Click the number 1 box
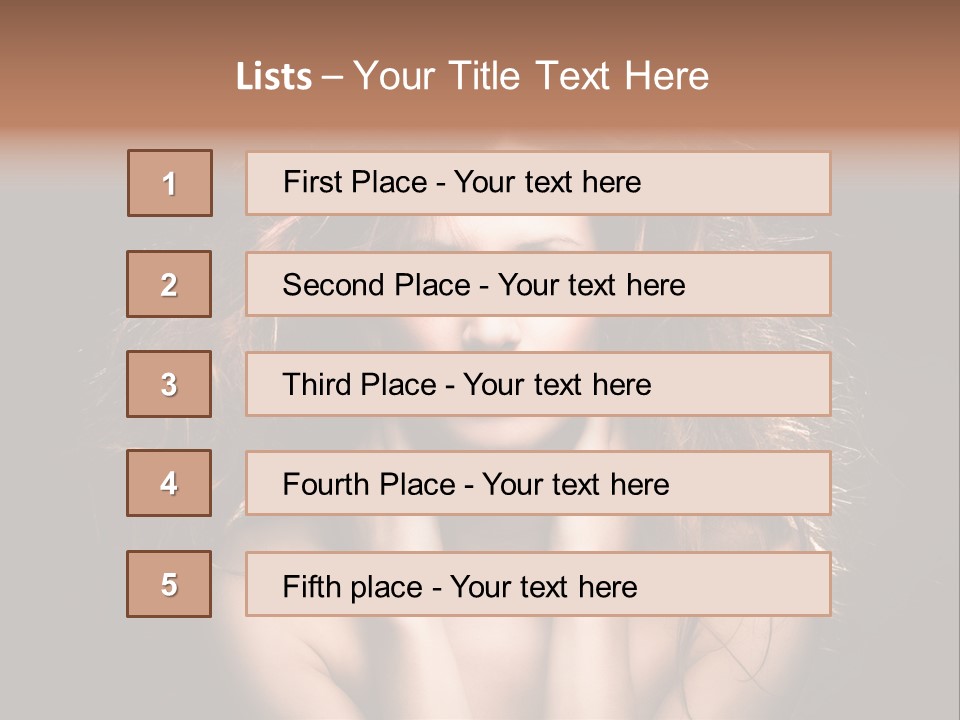Viewport: 960px width, 720px height. (x=170, y=183)
